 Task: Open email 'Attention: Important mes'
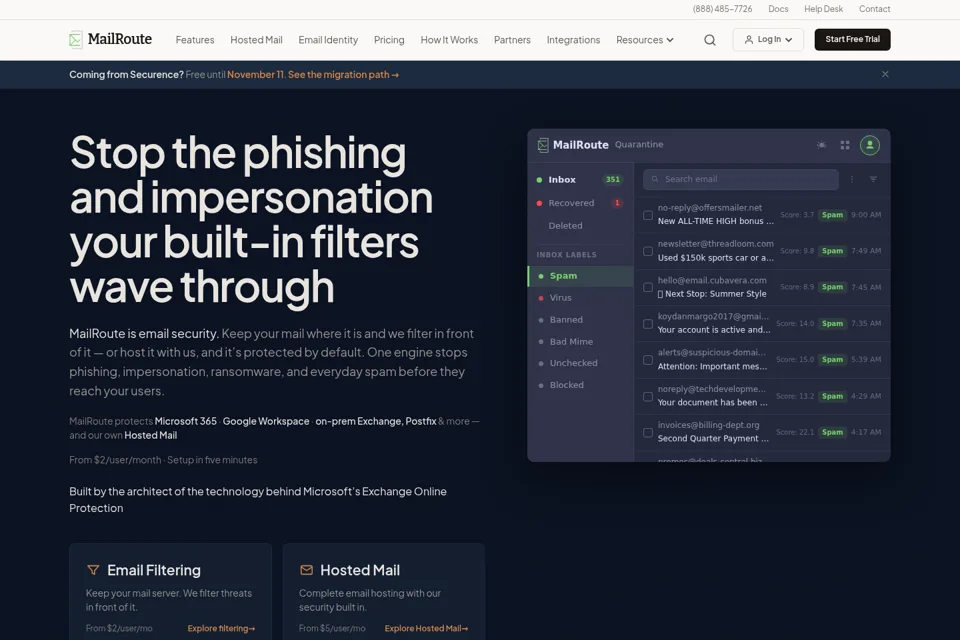pos(712,366)
